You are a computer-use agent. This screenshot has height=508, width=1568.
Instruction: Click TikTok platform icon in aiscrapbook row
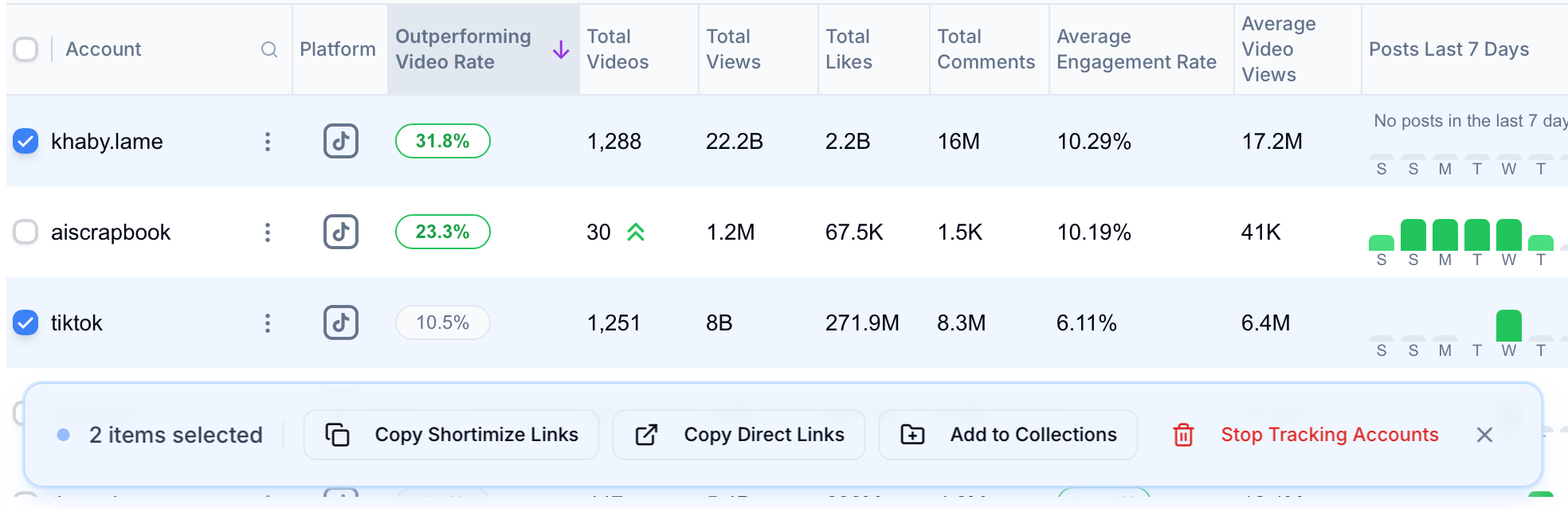[340, 232]
